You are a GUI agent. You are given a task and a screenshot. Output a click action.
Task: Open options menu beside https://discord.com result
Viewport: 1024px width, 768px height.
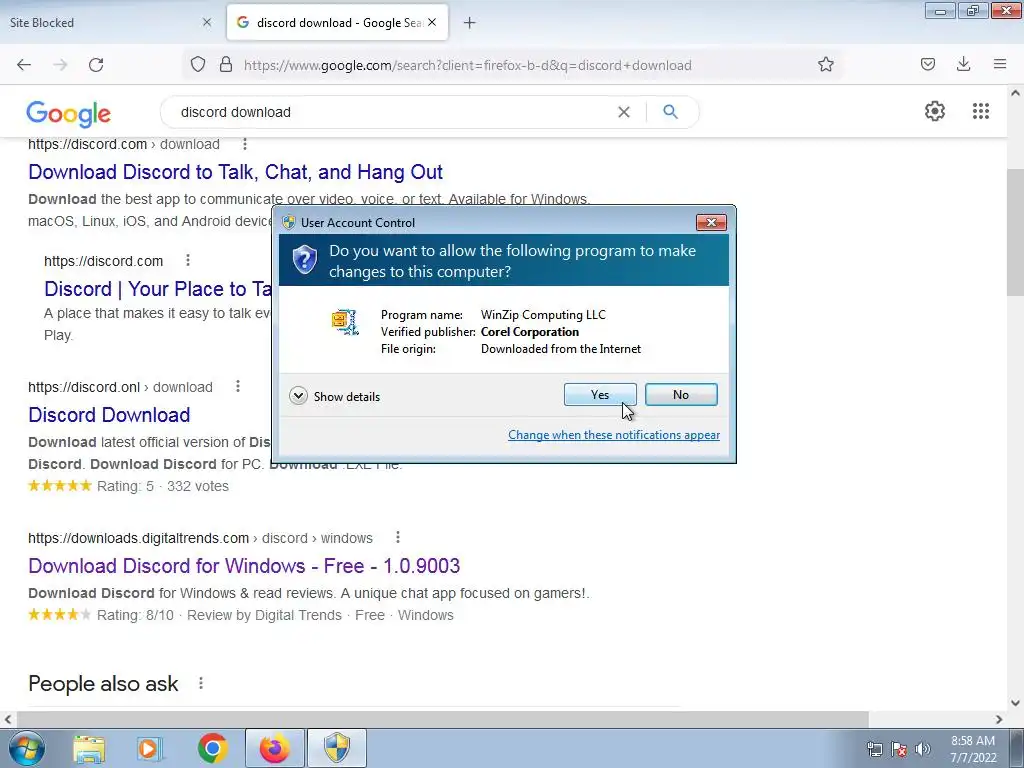[x=188, y=261]
